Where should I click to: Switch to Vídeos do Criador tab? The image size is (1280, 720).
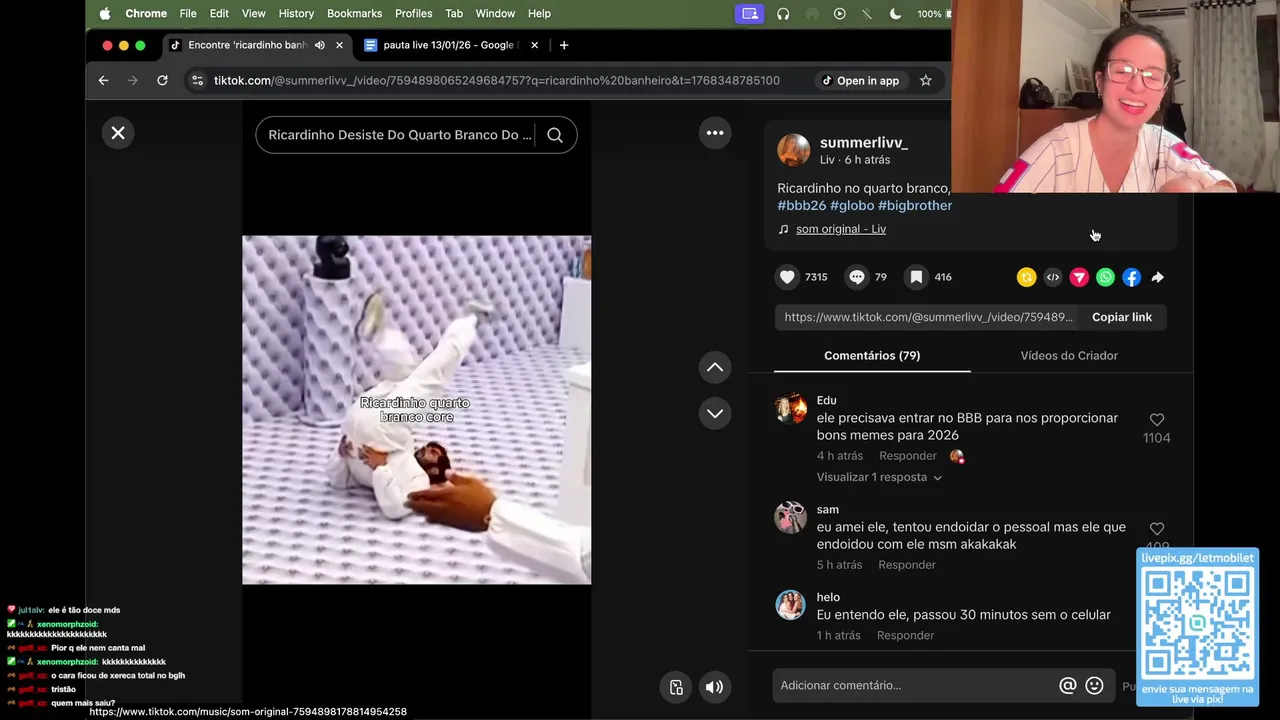point(1069,356)
